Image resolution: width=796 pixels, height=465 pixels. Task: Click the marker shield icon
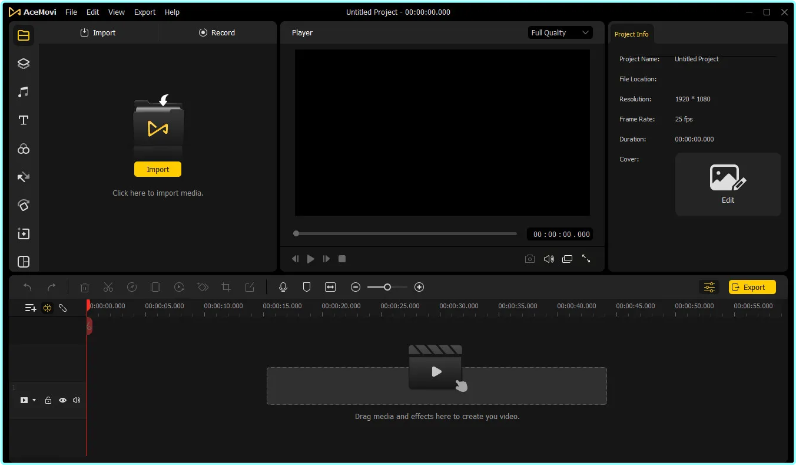pos(307,287)
